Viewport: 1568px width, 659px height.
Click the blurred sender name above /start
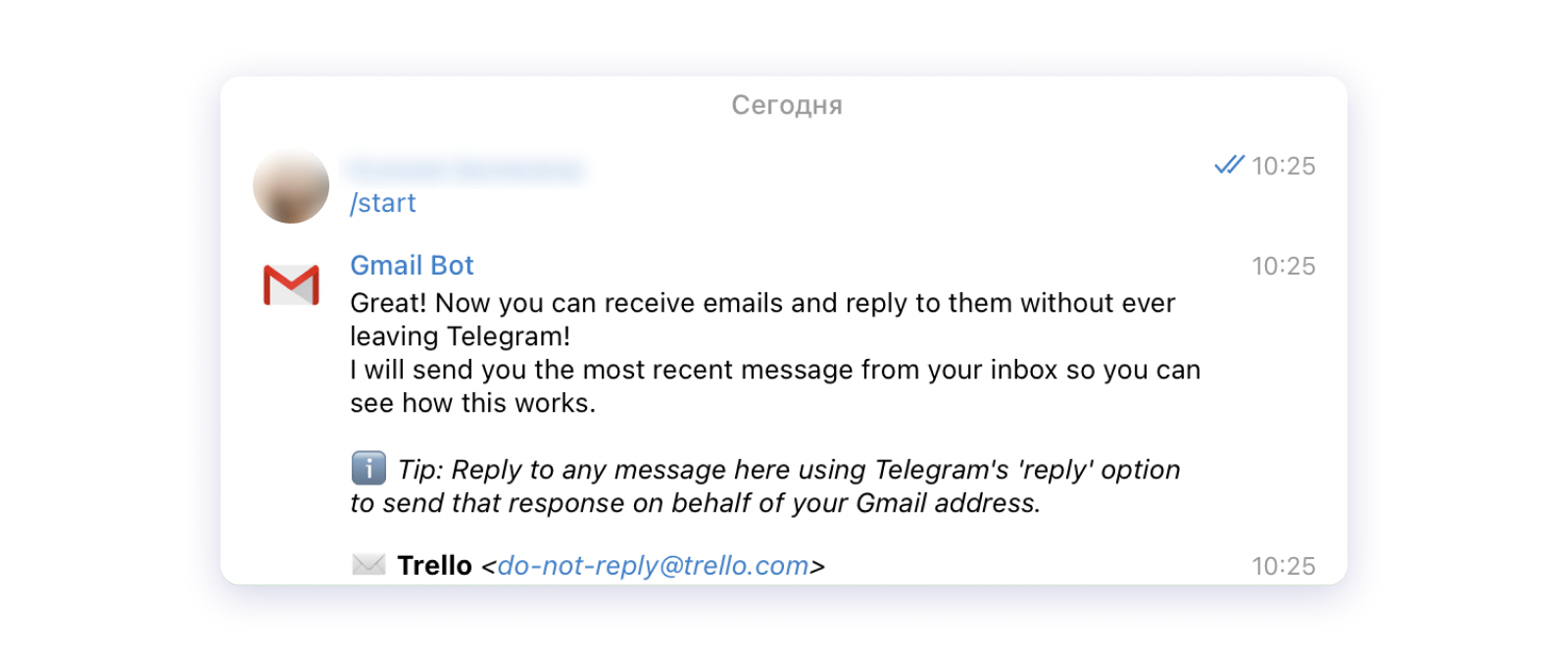pyautogui.click(x=465, y=170)
